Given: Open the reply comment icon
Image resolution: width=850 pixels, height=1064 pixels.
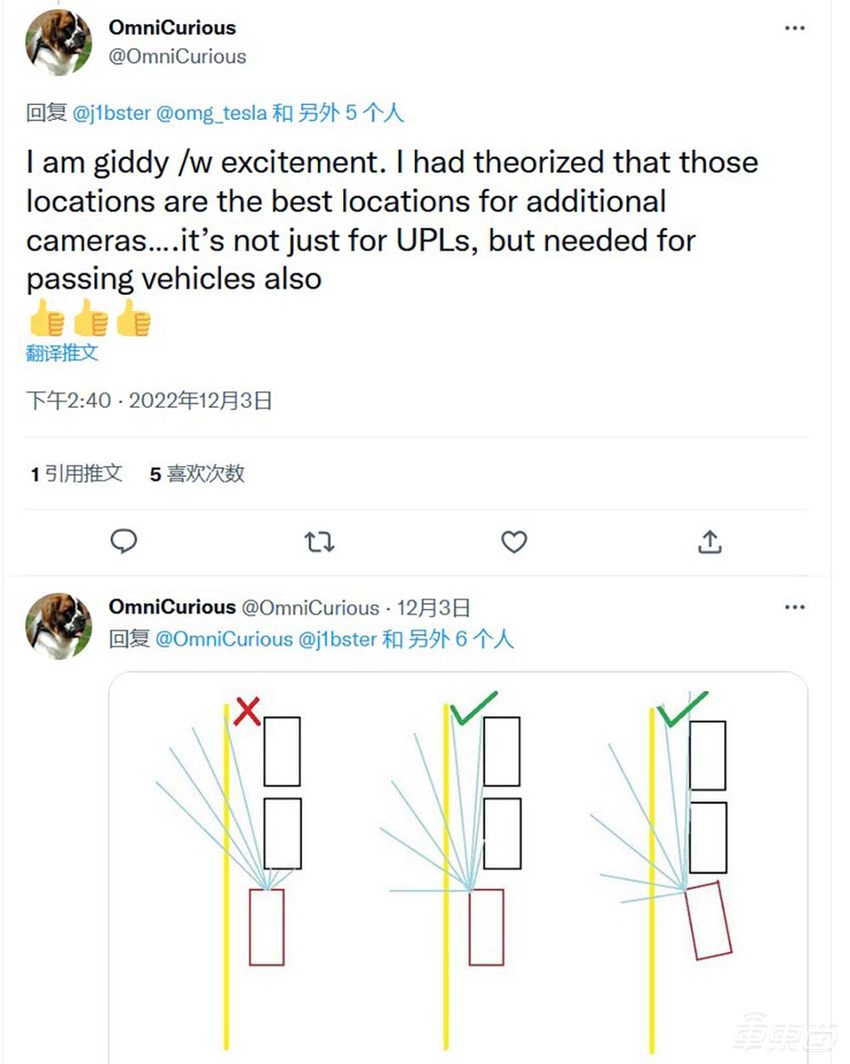Looking at the screenshot, I should [x=124, y=542].
